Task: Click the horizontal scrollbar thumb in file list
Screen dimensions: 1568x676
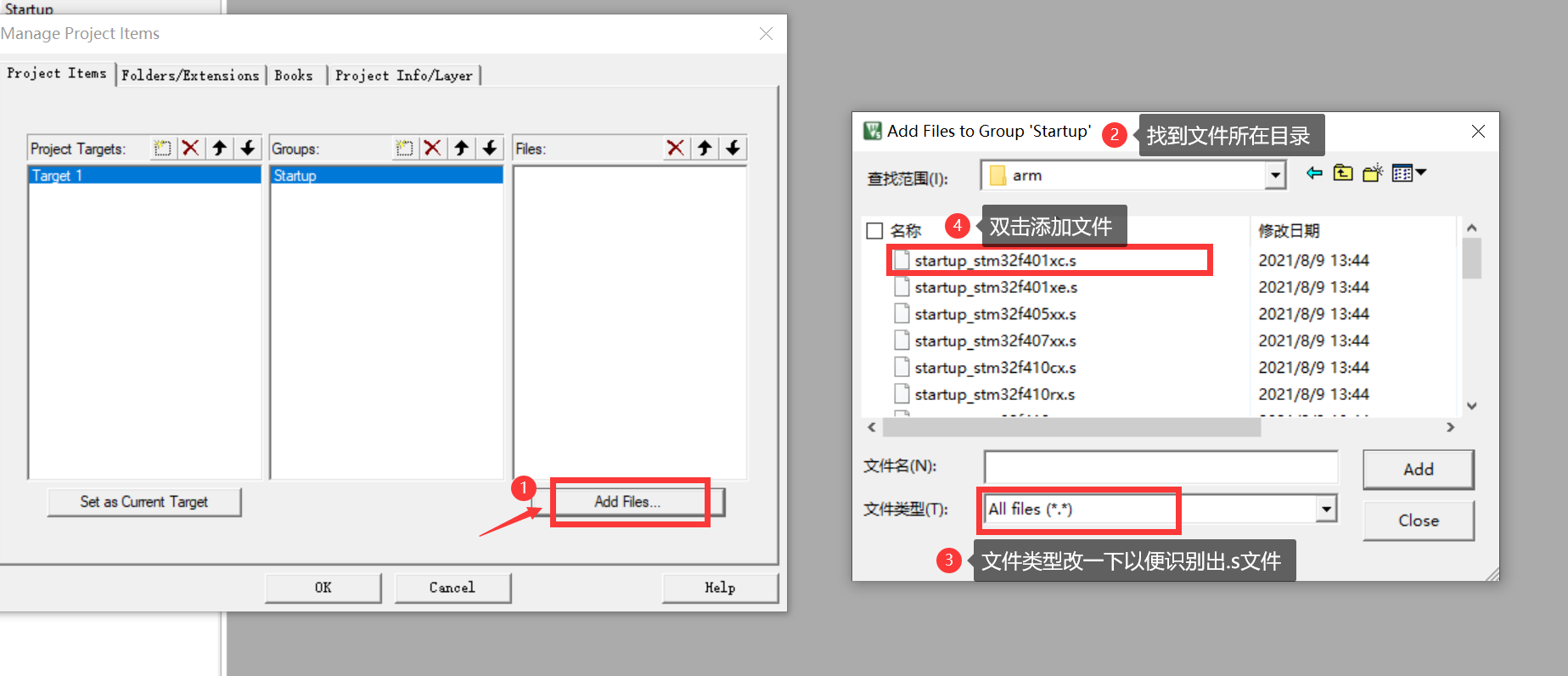Action: click(x=1071, y=427)
